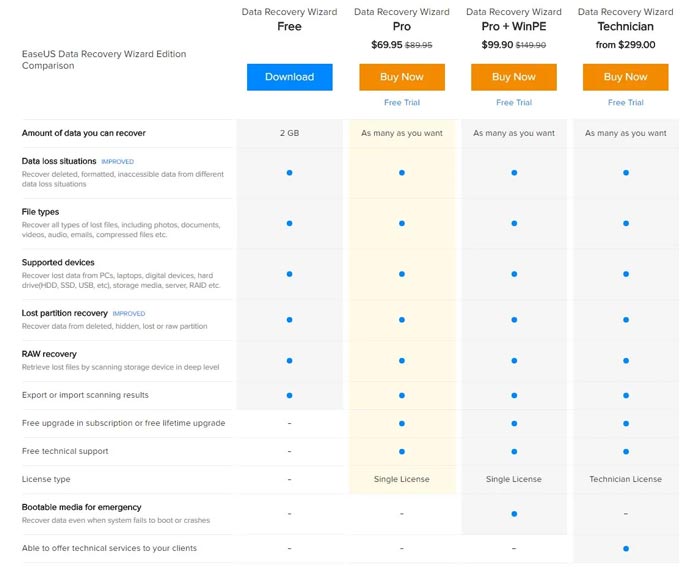Open Free Trial link under Technician
This screenshot has height=567, width=700.
[626, 103]
